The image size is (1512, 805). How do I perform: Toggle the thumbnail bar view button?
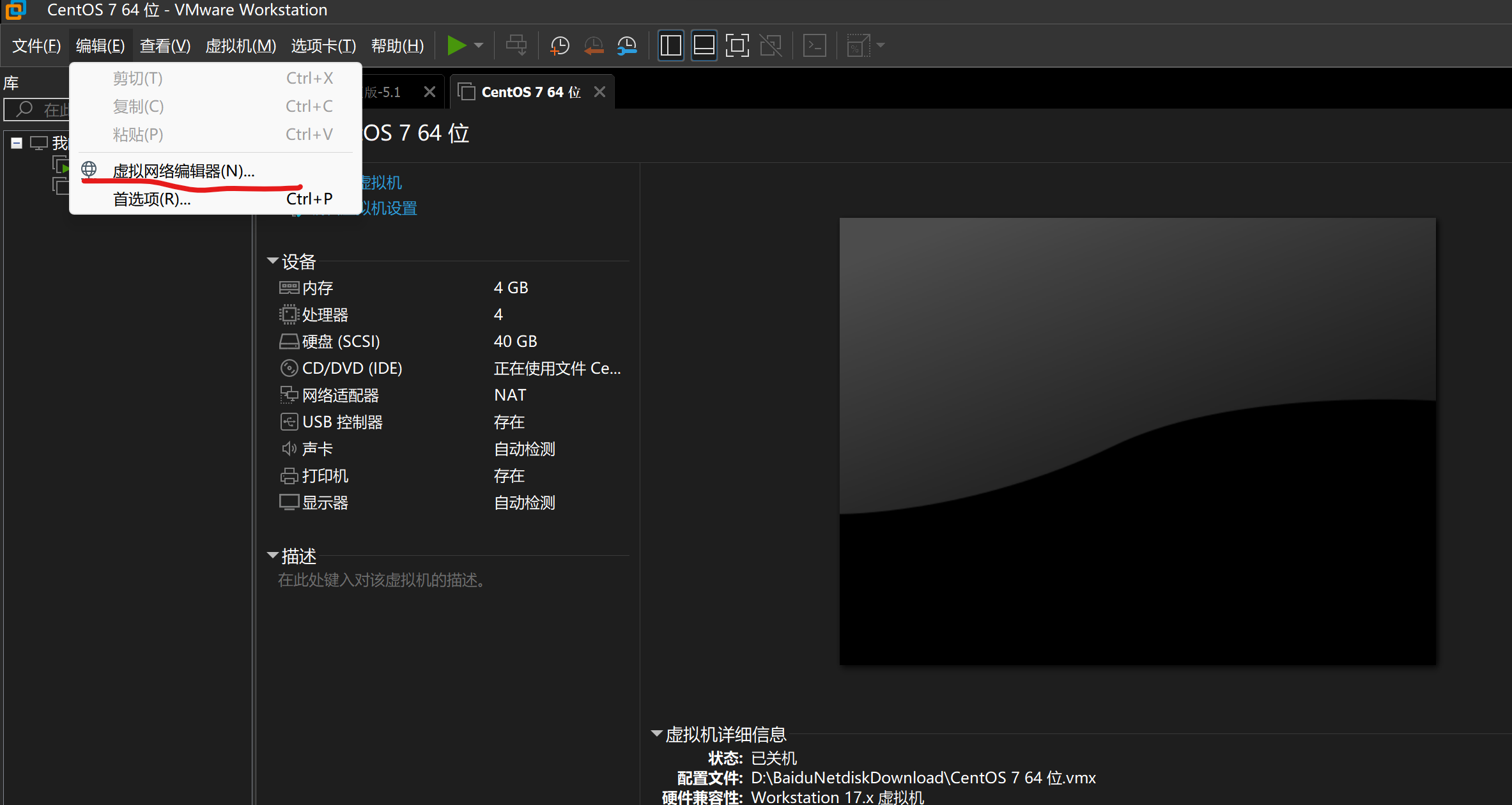click(x=704, y=45)
